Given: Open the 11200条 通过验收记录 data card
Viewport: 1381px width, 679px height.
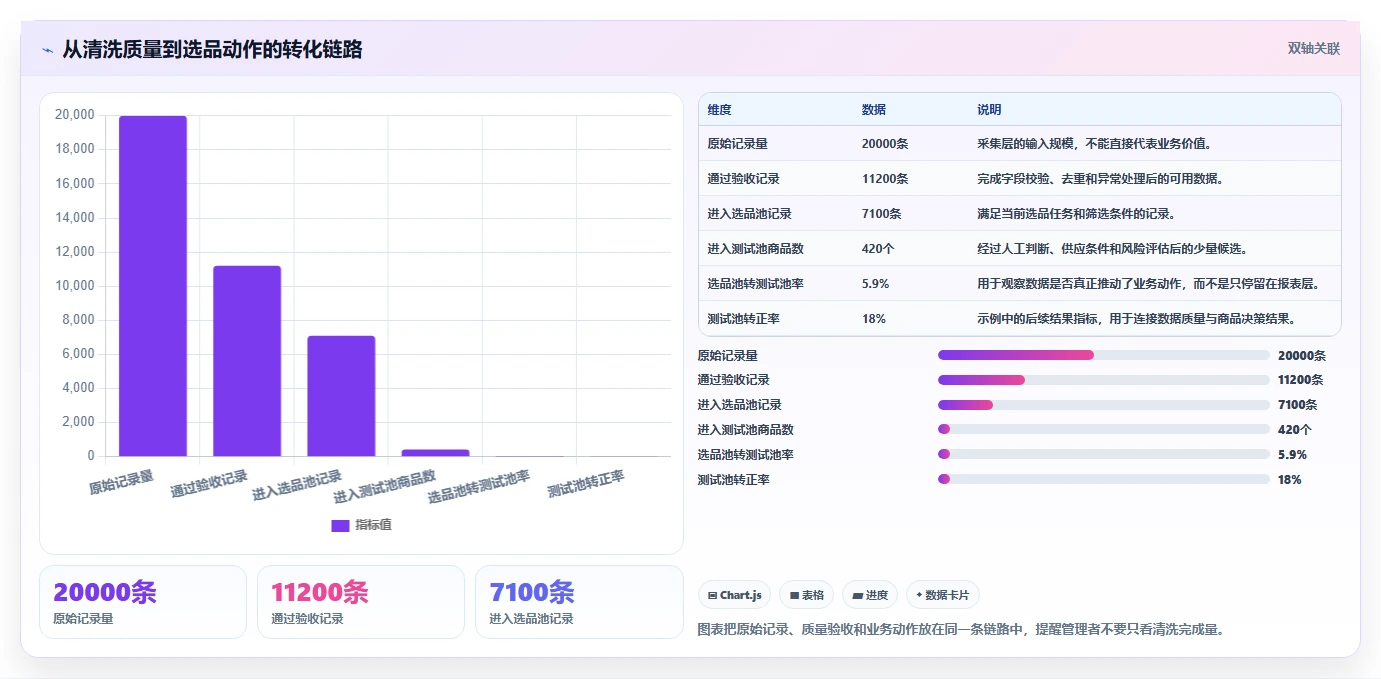Looking at the screenshot, I should click(361, 602).
